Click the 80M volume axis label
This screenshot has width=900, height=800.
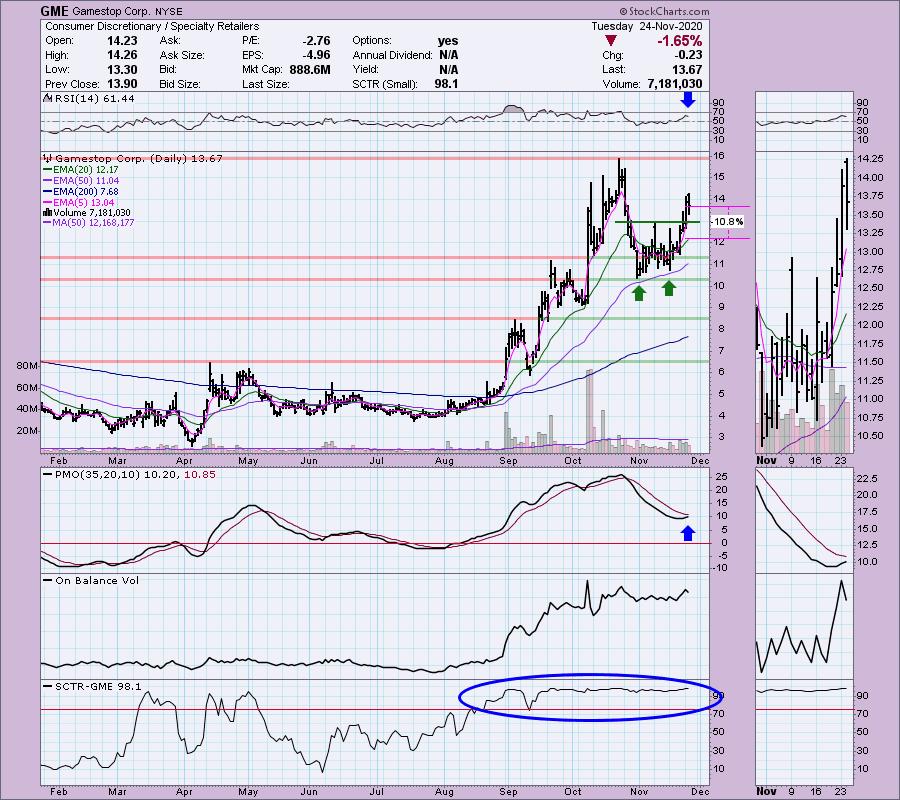tap(28, 366)
